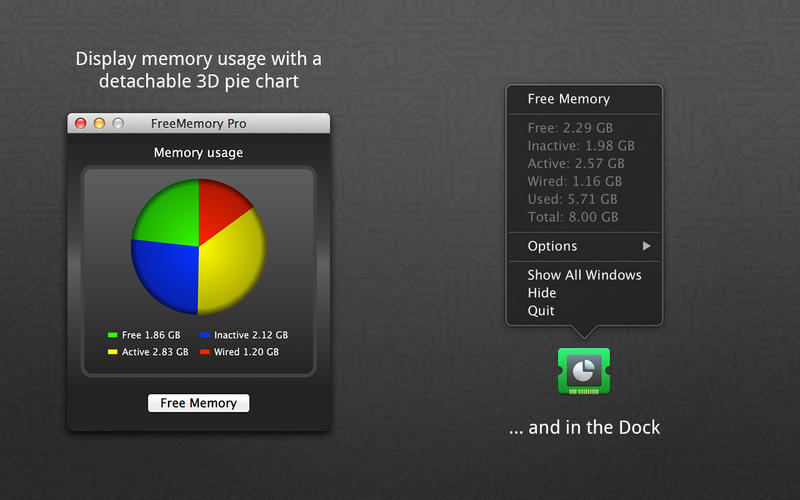
Task: Click the yellow Active legend swatch
Action: 113,352
